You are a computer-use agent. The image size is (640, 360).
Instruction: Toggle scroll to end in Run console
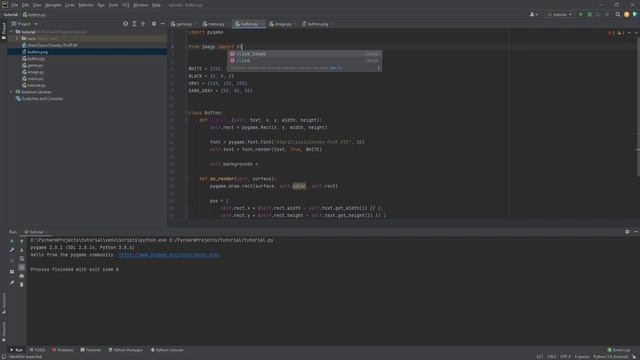point(22,267)
